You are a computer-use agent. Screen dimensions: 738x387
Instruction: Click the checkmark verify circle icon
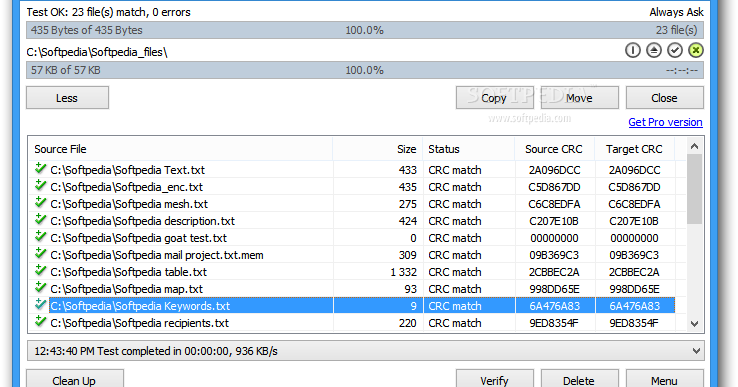(x=675, y=50)
